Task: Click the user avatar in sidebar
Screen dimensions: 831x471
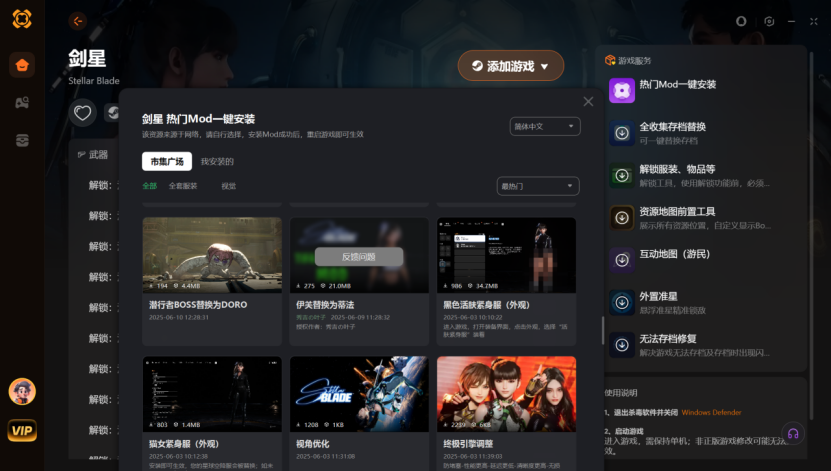Action: point(22,391)
